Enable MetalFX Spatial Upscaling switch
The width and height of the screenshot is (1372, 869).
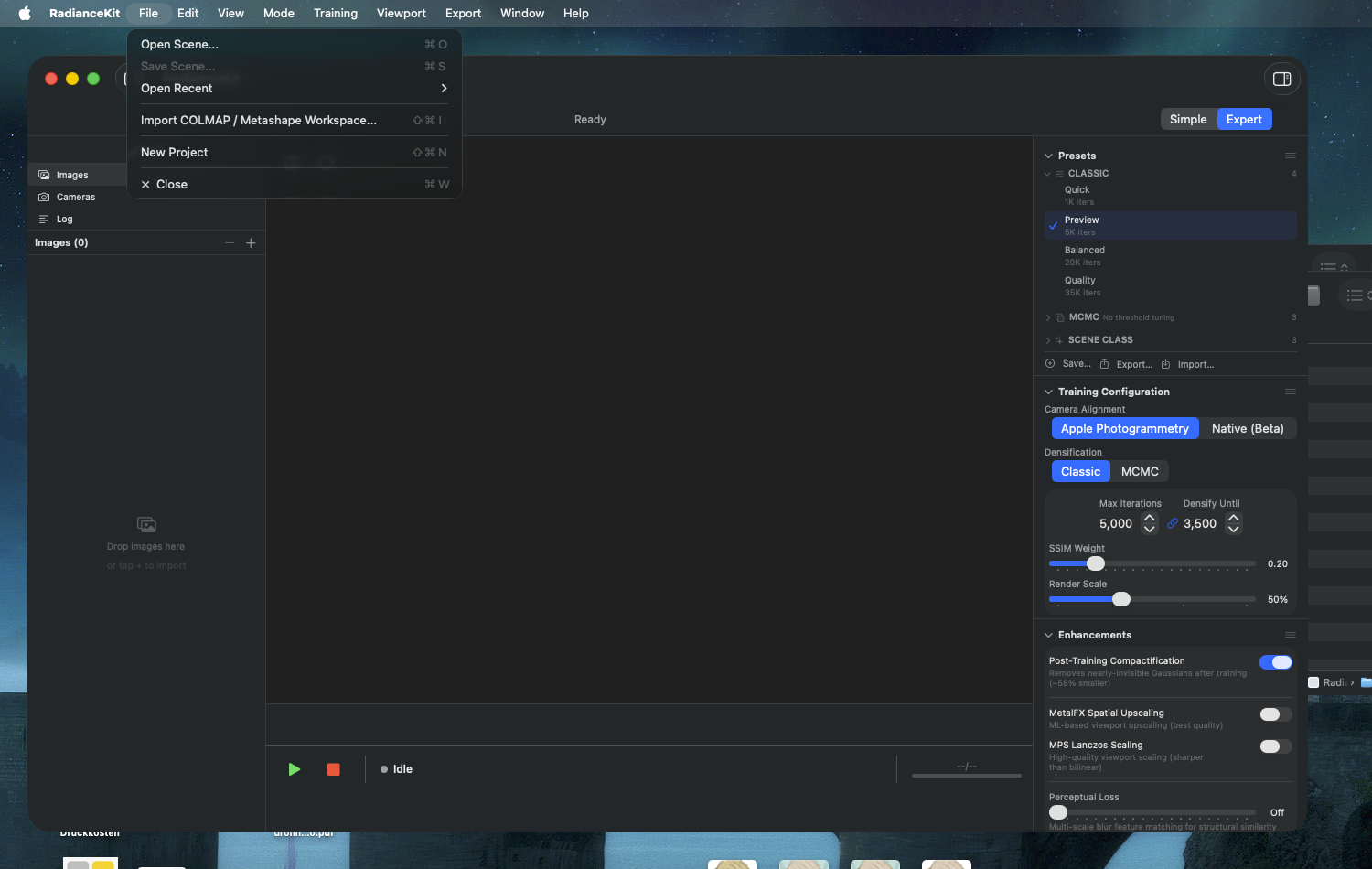tap(1276, 714)
